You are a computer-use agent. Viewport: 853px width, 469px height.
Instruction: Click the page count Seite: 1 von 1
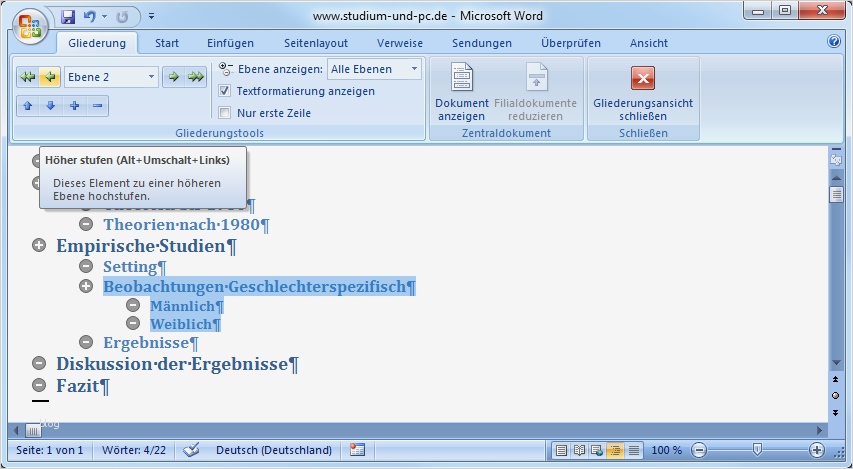coord(50,450)
